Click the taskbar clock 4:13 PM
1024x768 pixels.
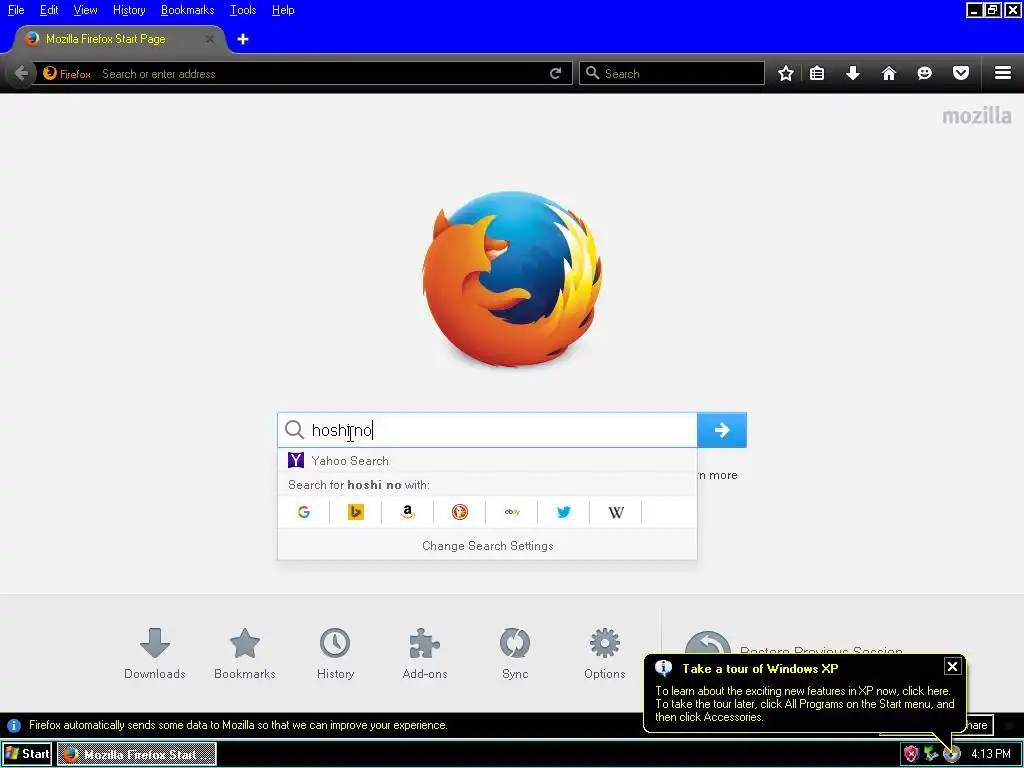991,754
